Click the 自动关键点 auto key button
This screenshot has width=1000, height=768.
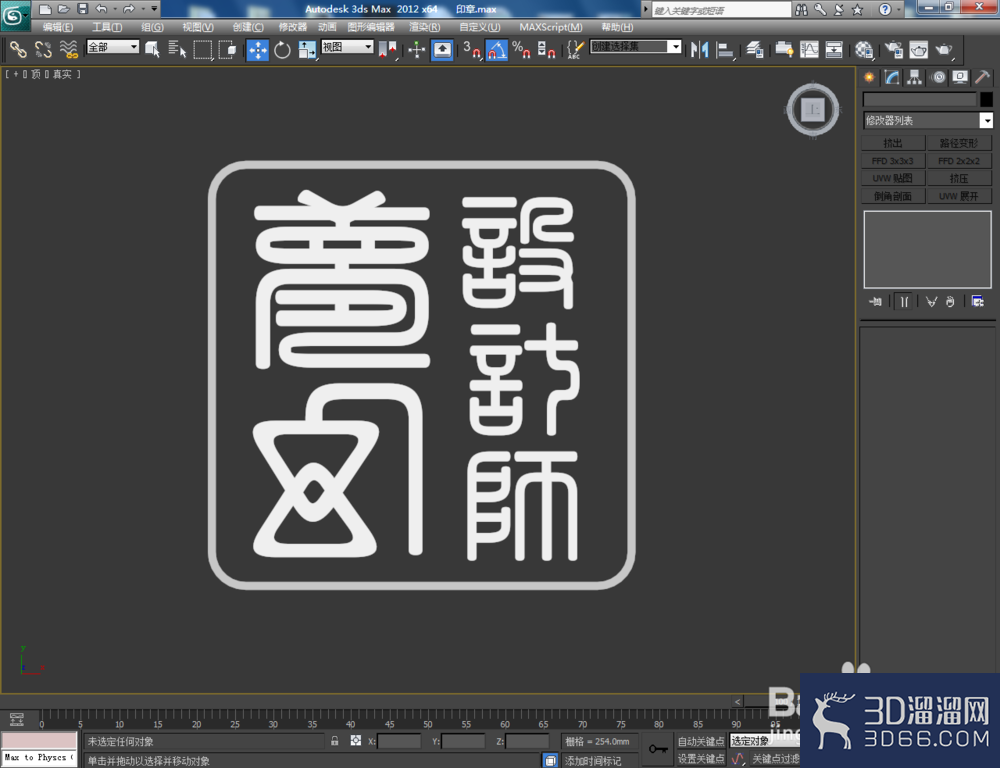click(x=700, y=741)
